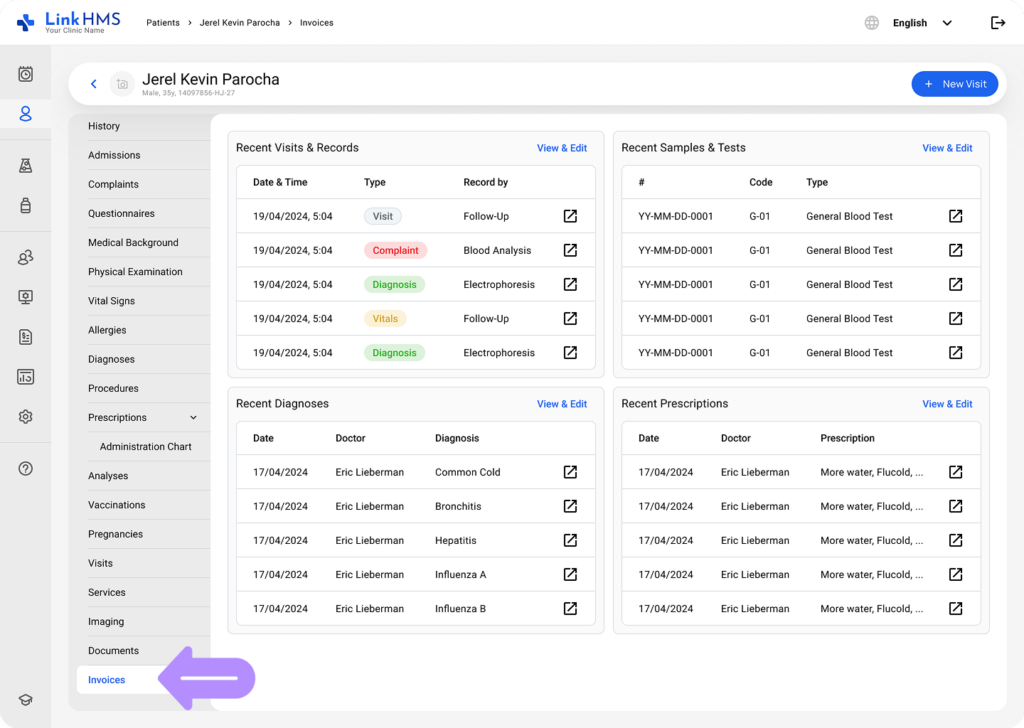Click the Questionnaires menu entry

pos(121,214)
